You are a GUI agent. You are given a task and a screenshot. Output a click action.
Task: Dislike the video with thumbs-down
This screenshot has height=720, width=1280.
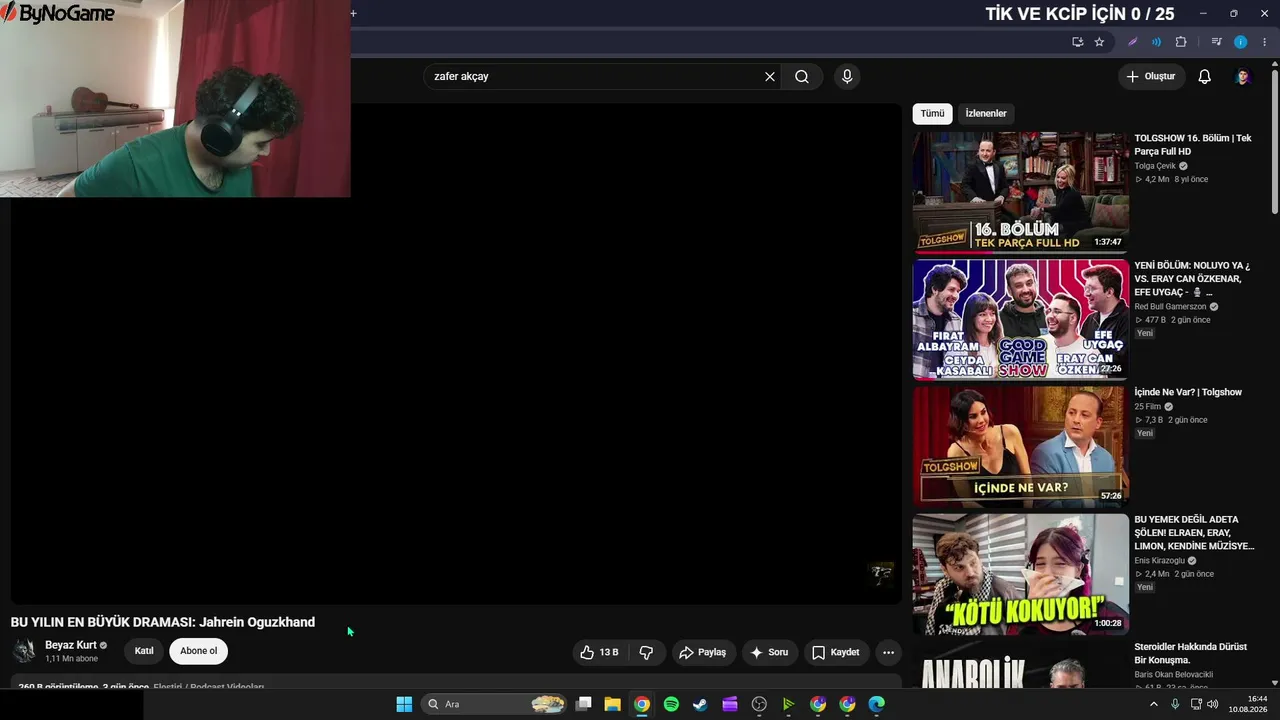[x=646, y=652]
